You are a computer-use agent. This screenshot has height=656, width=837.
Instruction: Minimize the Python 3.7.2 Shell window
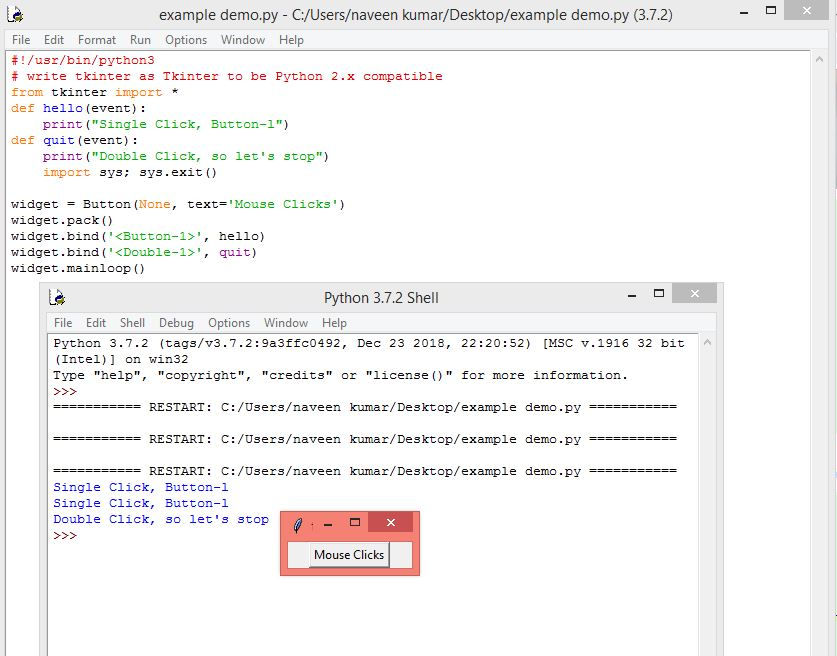632,295
